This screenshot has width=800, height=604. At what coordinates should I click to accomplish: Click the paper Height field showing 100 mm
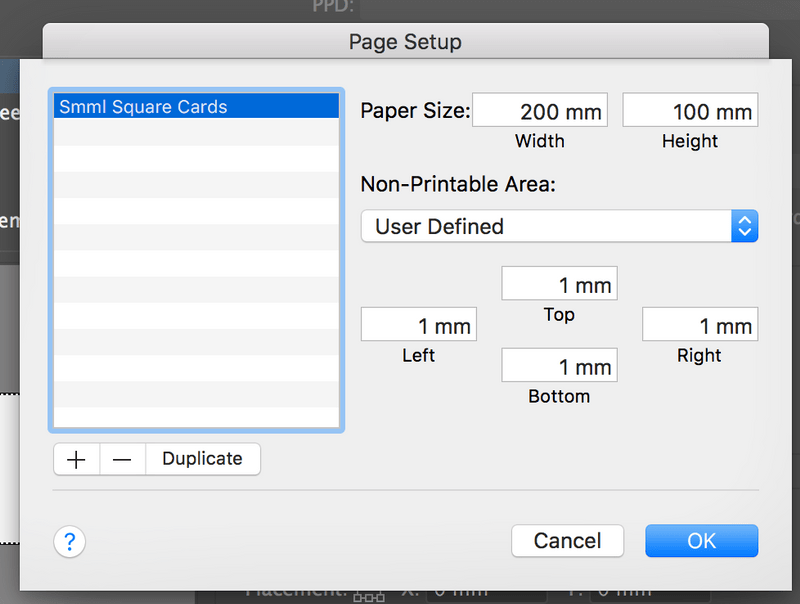[690, 110]
